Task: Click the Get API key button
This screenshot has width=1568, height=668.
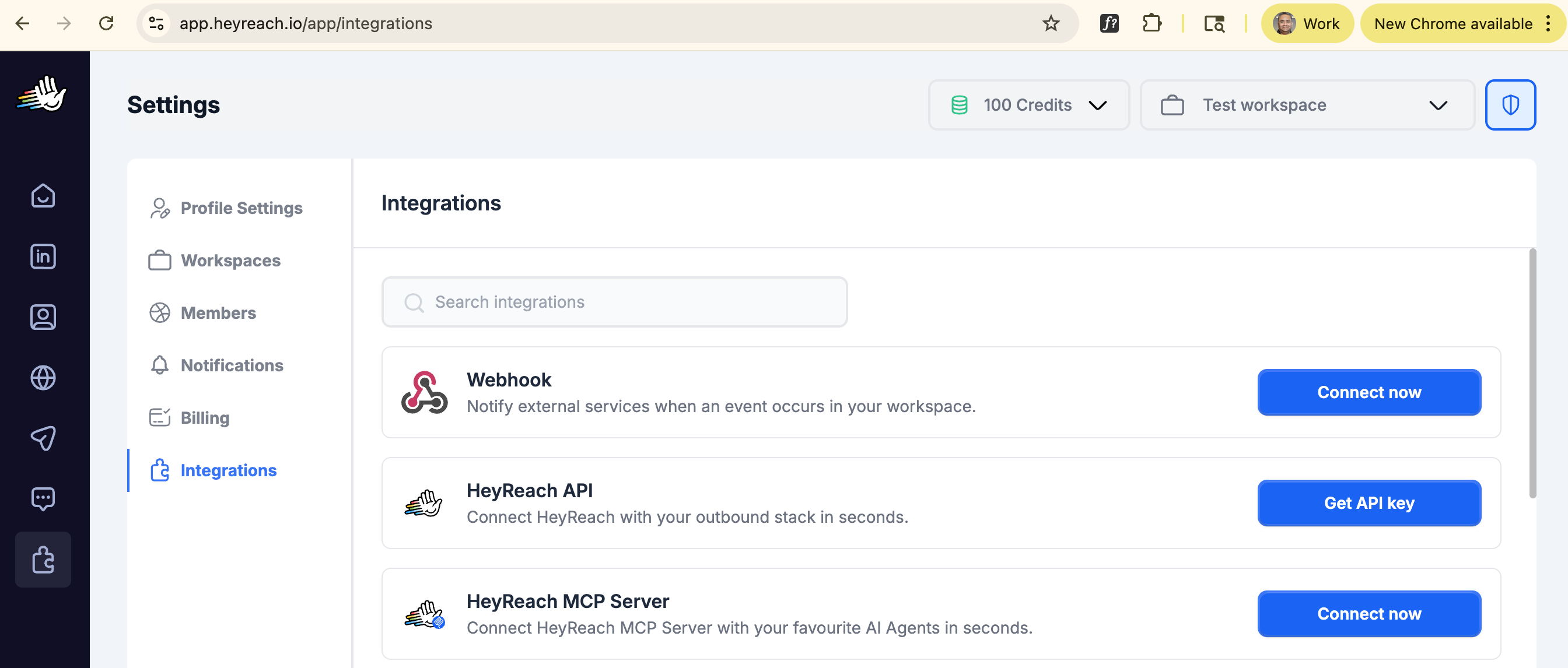Action: (x=1368, y=503)
